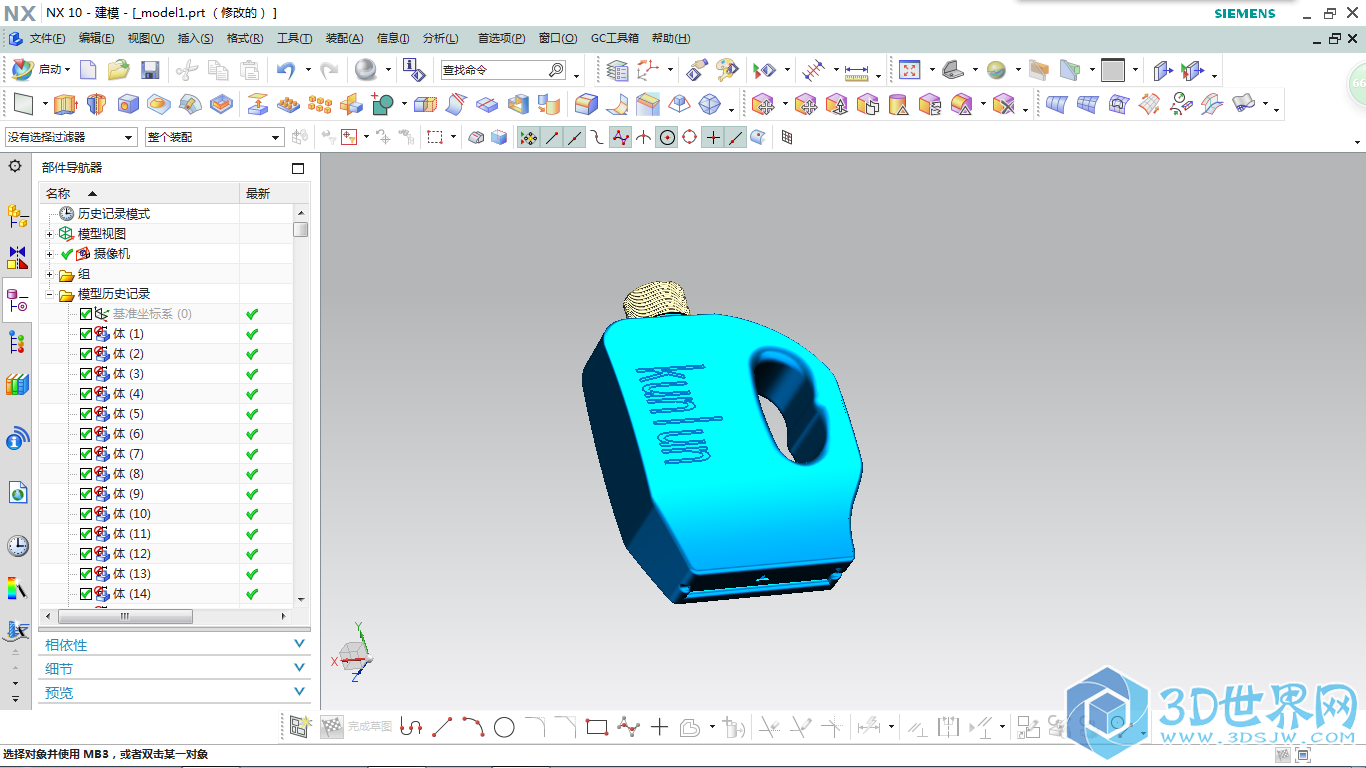The width and height of the screenshot is (1366, 768).
Task: Click the part navigator horizontal scrollbar thumb
Action: click(x=125, y=617)
